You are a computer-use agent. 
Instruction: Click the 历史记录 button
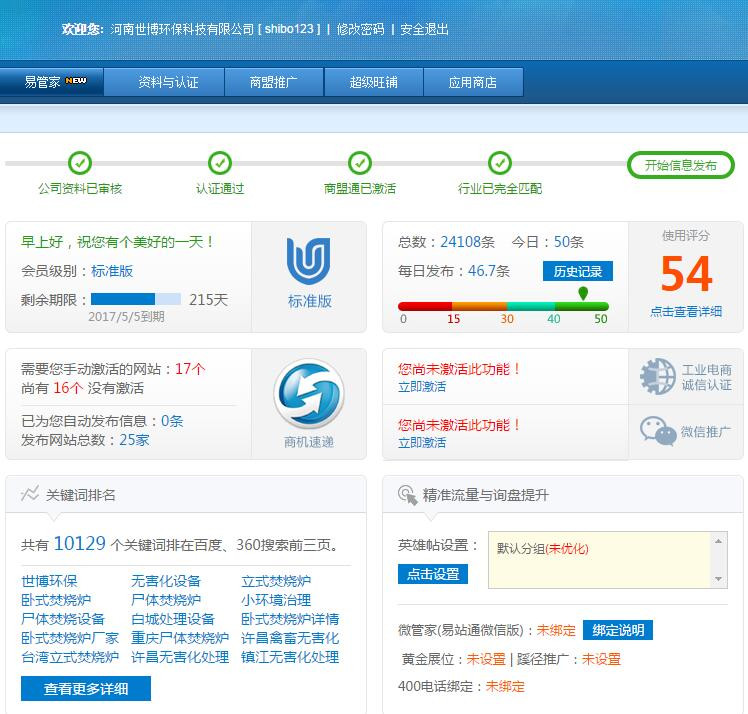point(578,271)
